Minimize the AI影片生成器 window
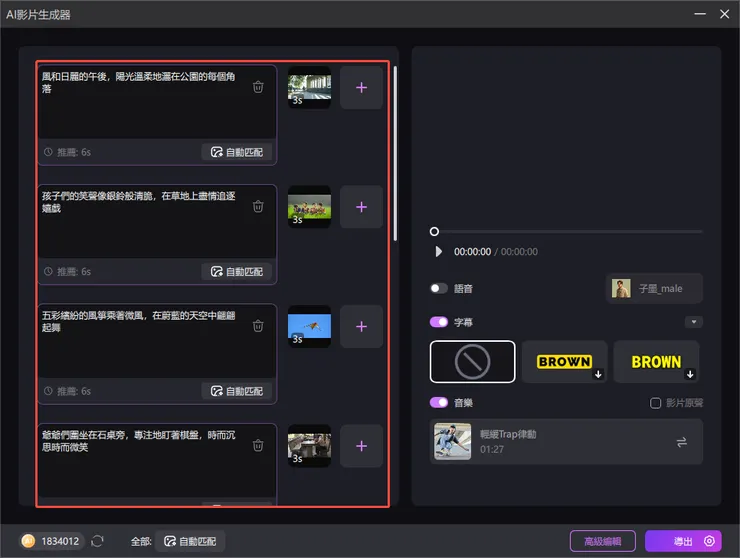The image size is (740, 558). click(x=700, y=14)
